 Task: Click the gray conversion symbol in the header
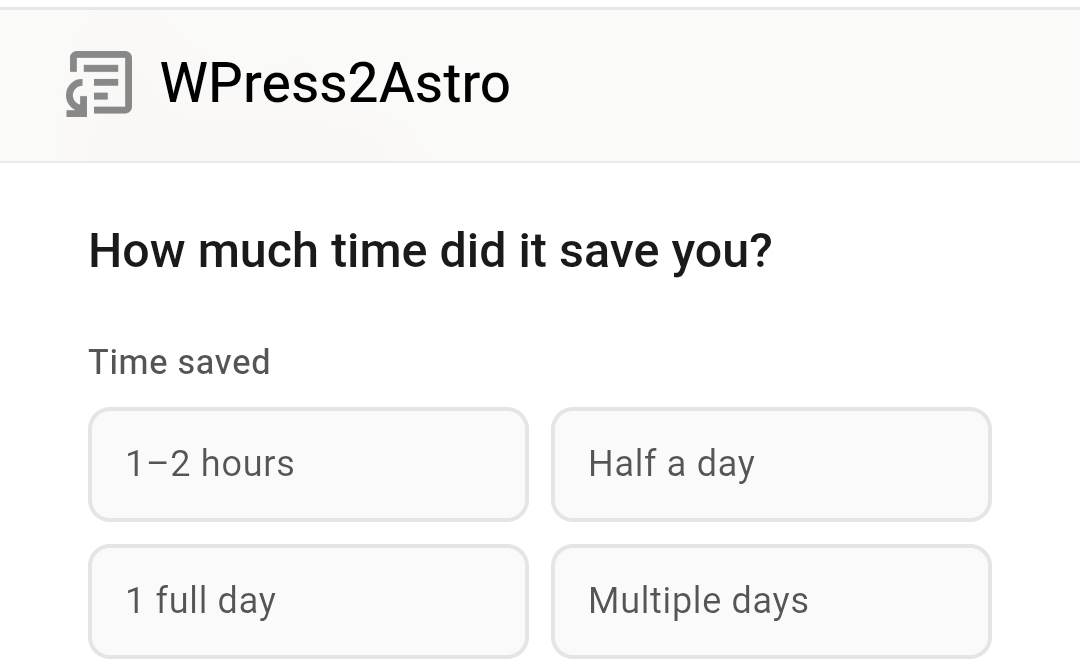pos(97,83)
